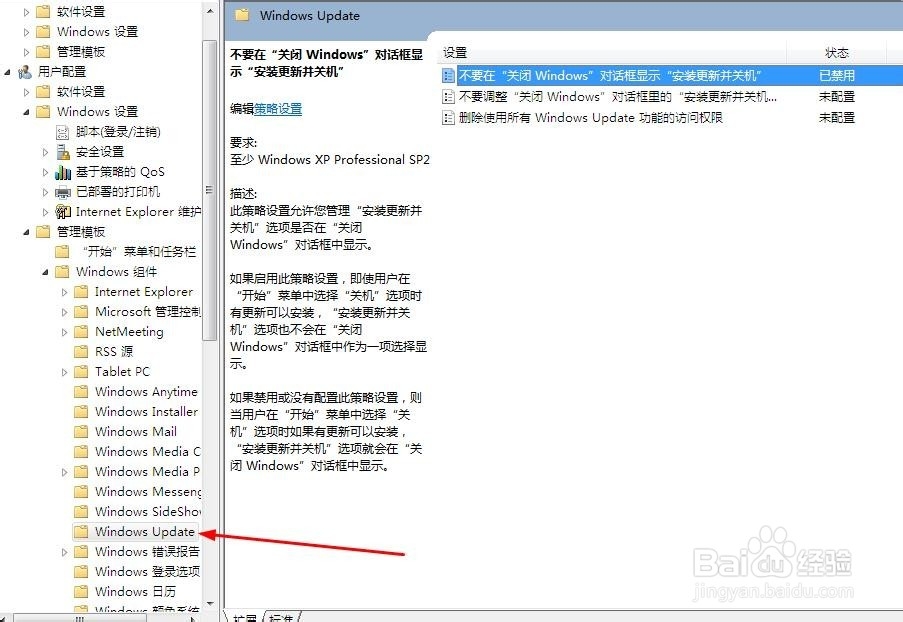
Task: Expand the NetMeeting node
Action: point(64,332)
